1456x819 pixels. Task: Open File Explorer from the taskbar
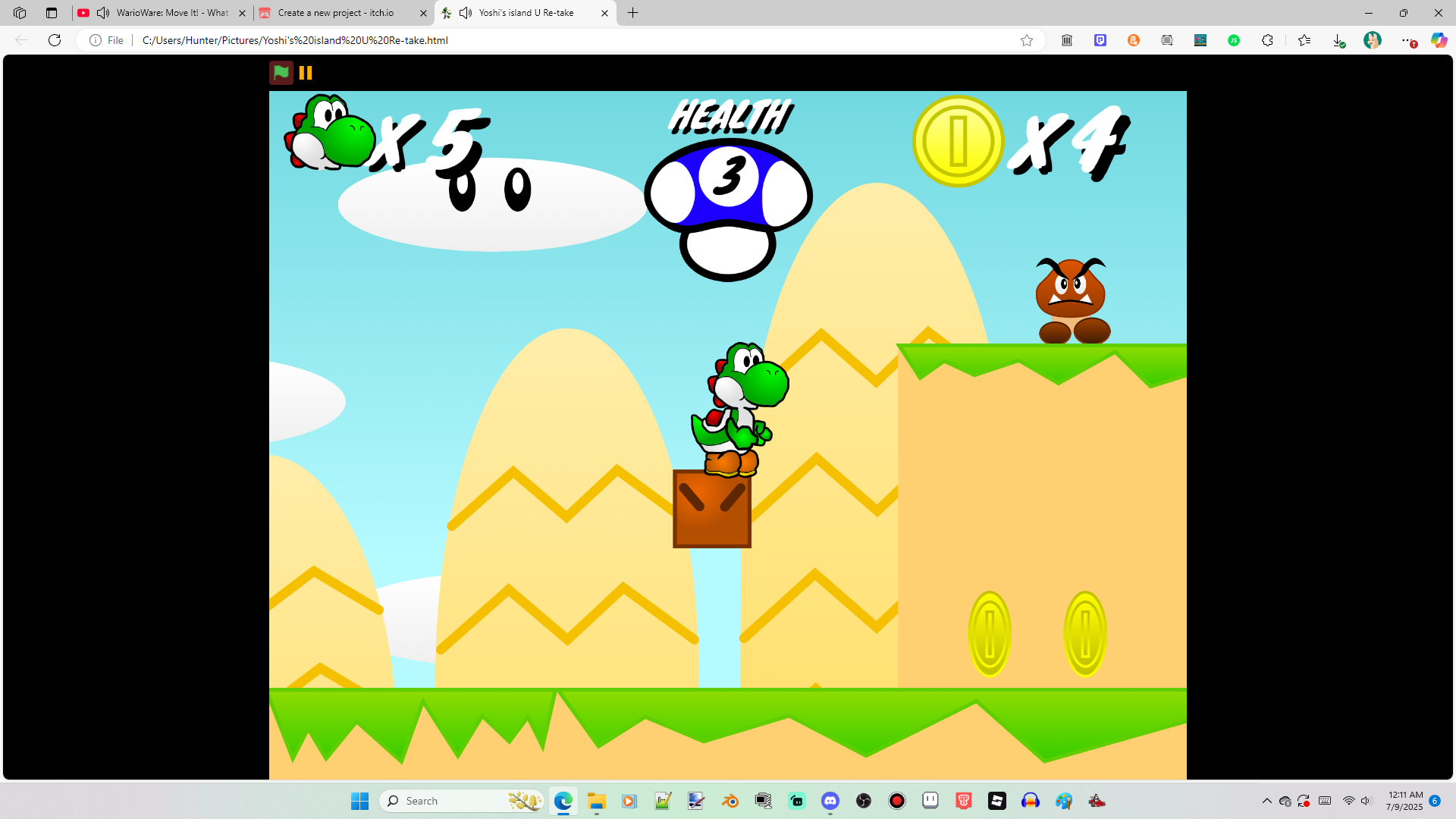(x=596, y=801)
